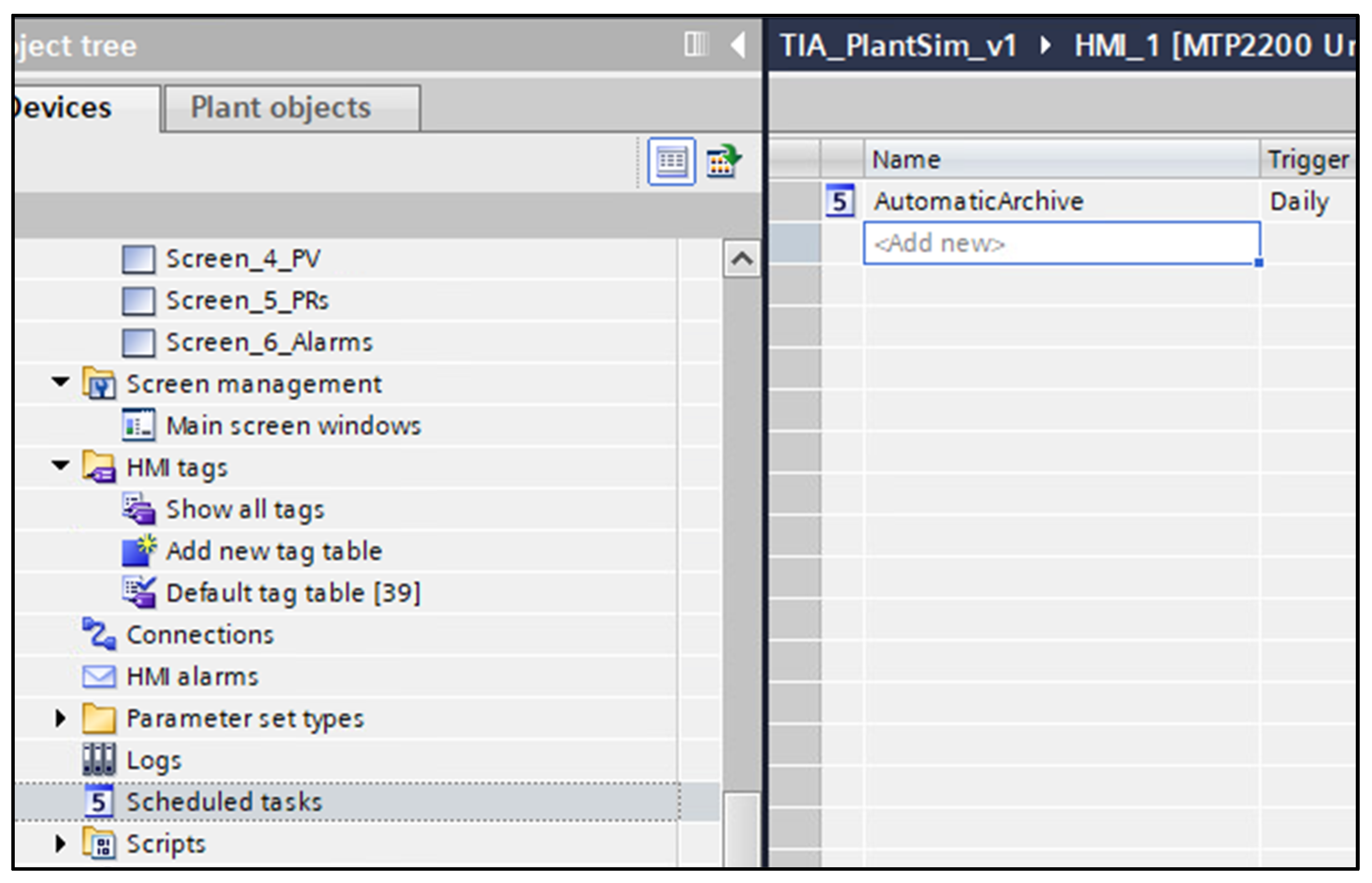Collapse the Screen management folder

tap(60, 381)
